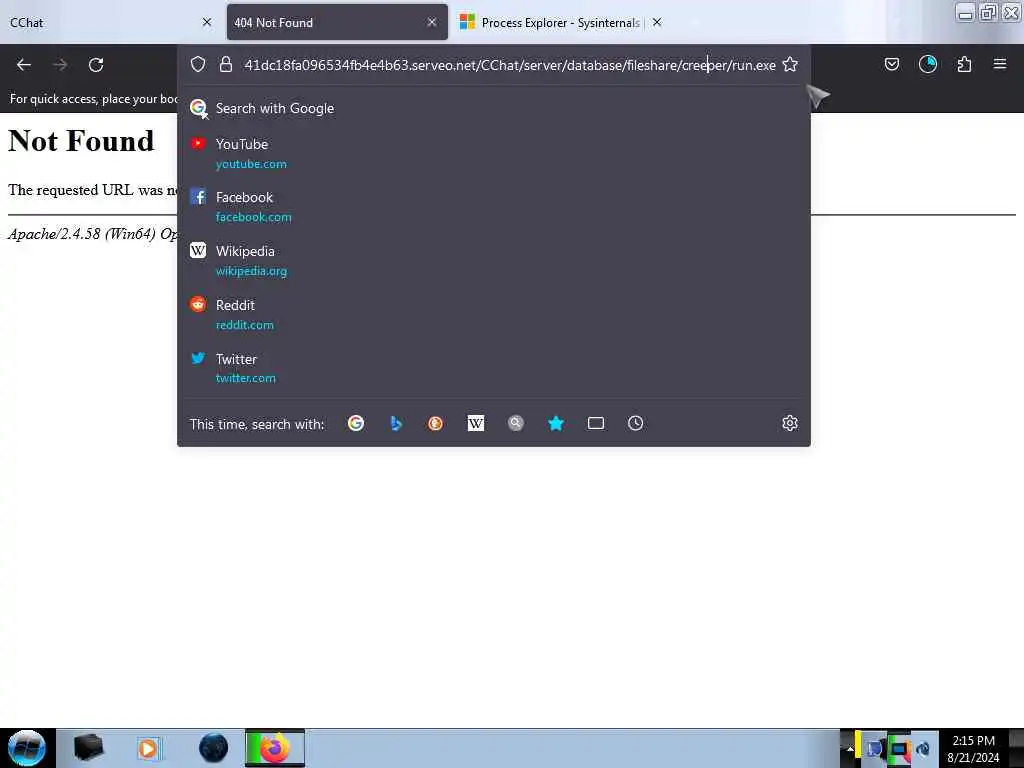Image resolution: width=1024 pixels, height=768 pixels.
Task: Open the tracking protection shield icon
Action: point(198,64)
